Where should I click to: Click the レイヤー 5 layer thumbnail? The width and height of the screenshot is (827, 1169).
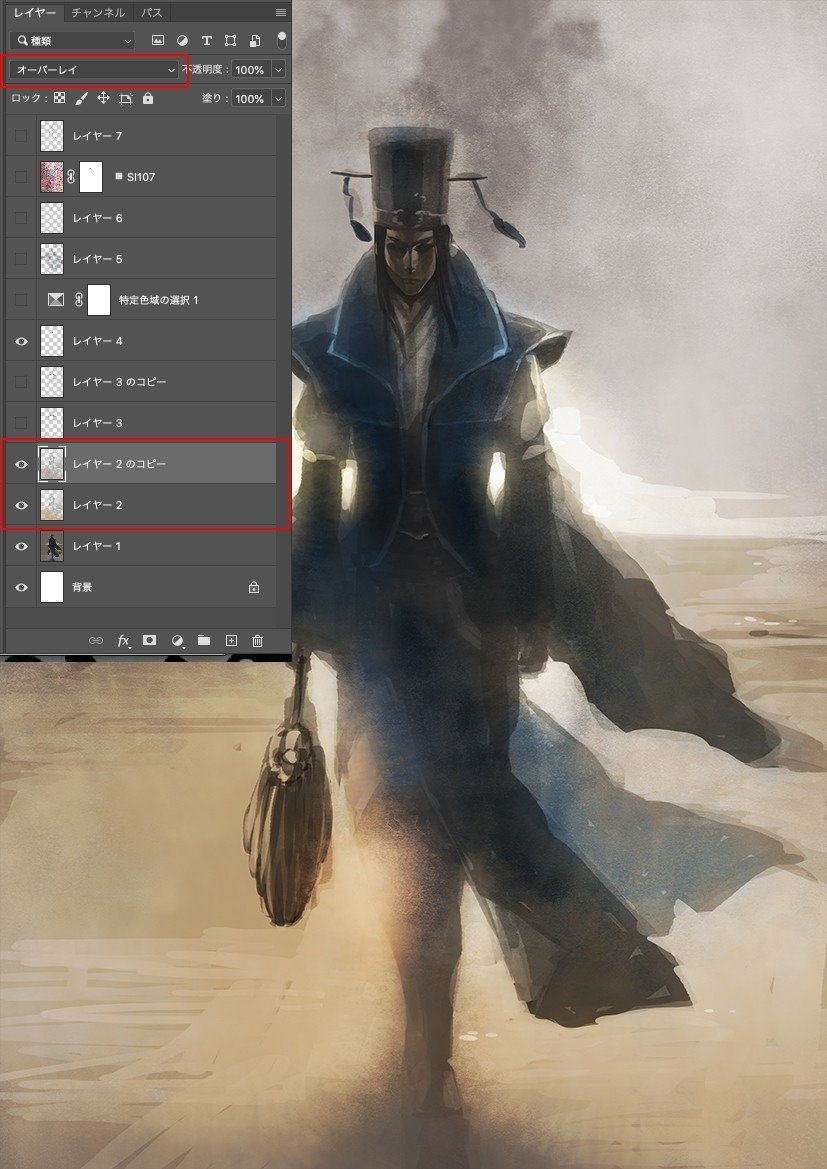click(51, 259)
